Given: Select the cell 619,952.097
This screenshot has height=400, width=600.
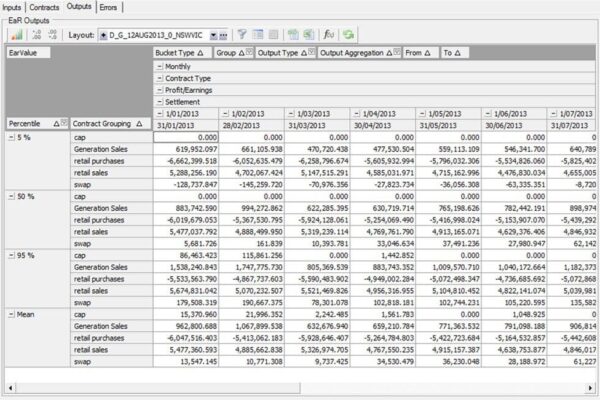Looking at the screenshot, I should click(x=186, y=149).
